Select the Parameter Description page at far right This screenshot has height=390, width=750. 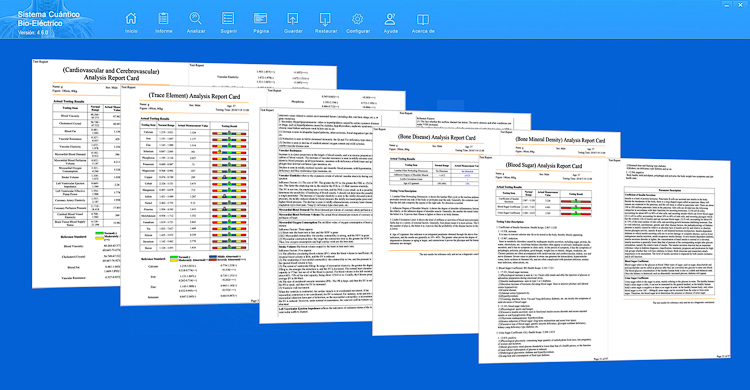tap(670, 258)
